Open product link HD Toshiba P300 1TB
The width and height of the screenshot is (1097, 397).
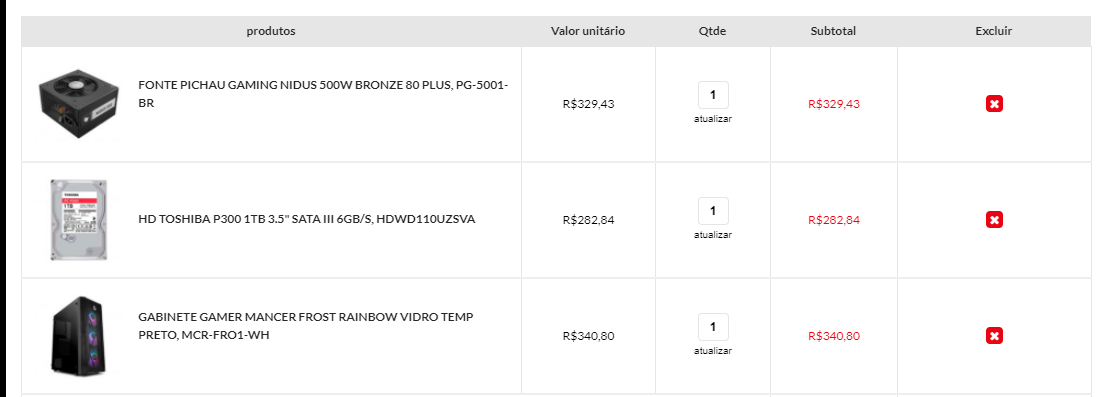[306, 219]
